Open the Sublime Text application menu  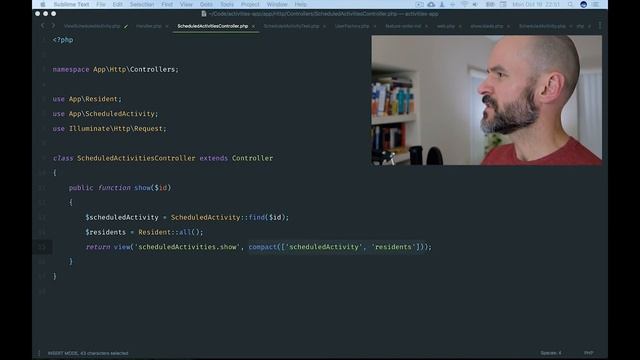tap(71, 4)
